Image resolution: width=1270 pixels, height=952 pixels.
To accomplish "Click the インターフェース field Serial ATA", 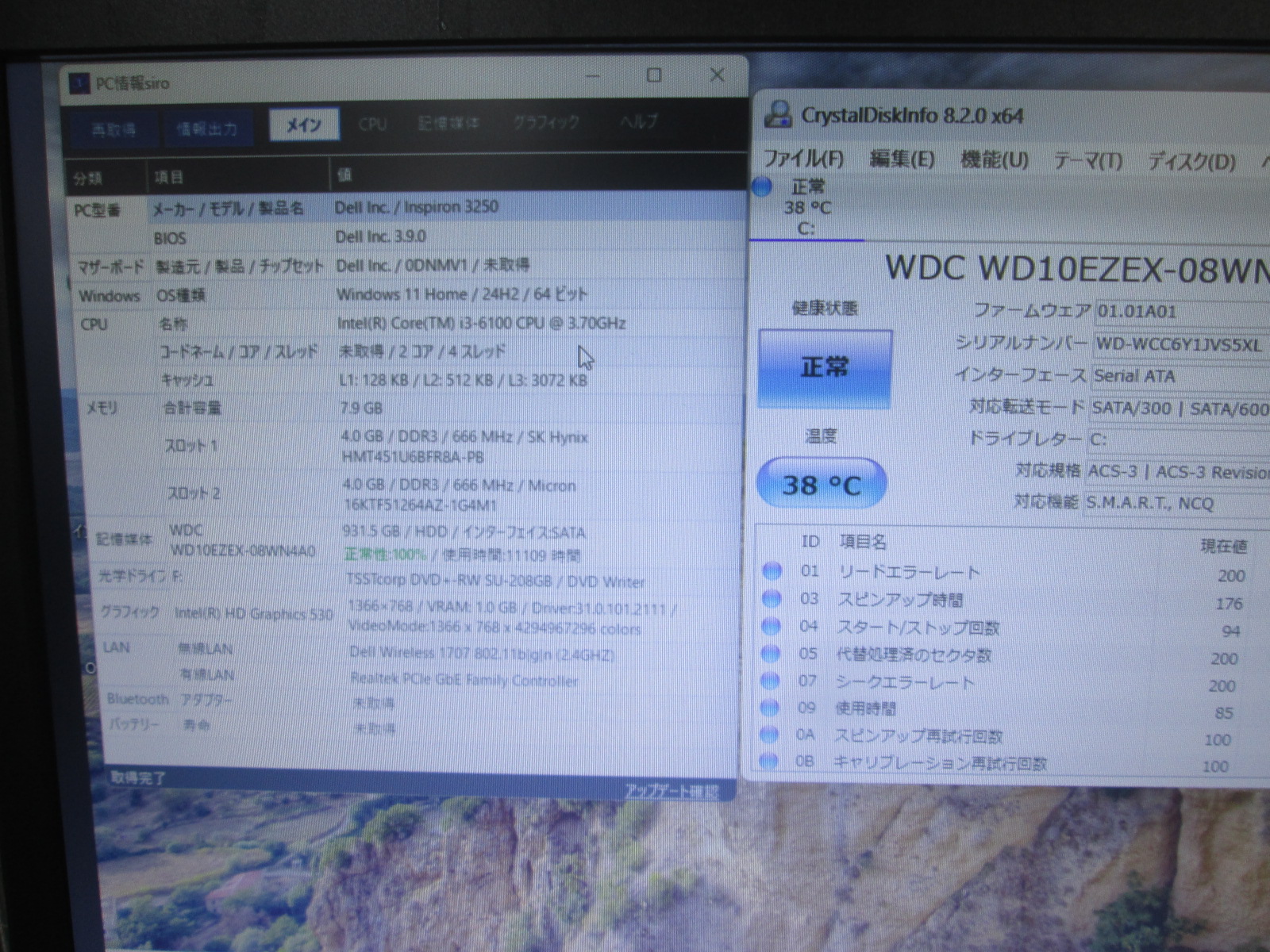I will 1180,376.
